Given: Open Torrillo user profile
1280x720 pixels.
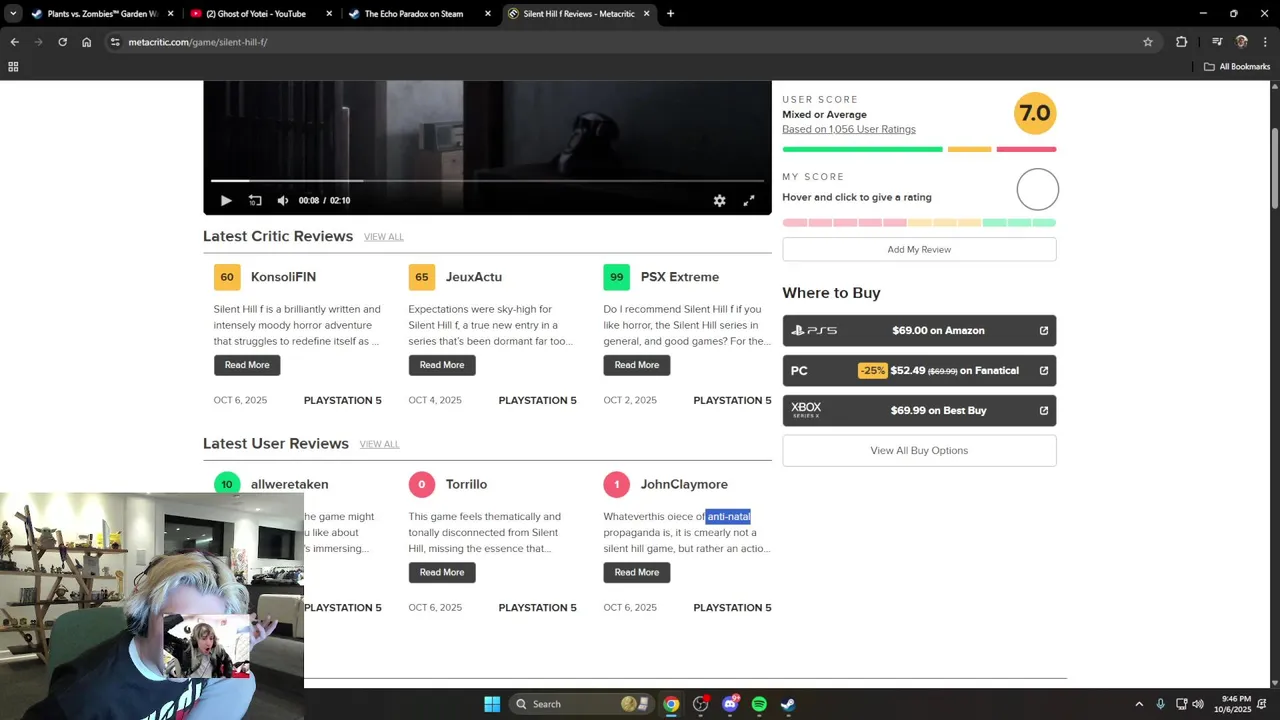Looking at the screenshot, I should (x=466, y=484).
